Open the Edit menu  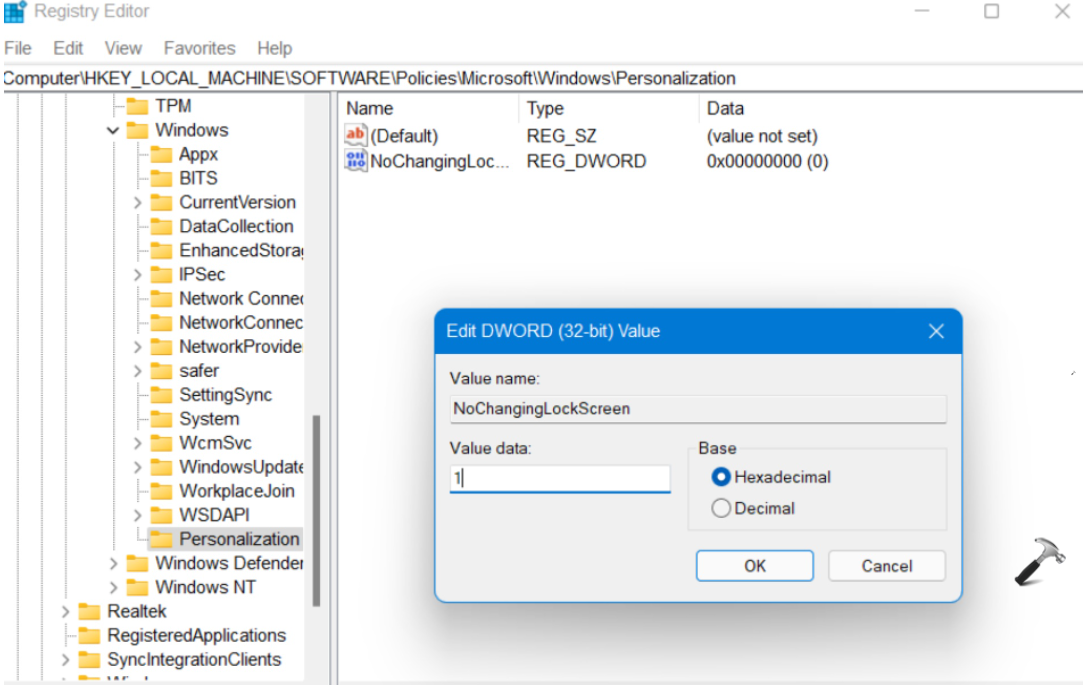(68, 48)
